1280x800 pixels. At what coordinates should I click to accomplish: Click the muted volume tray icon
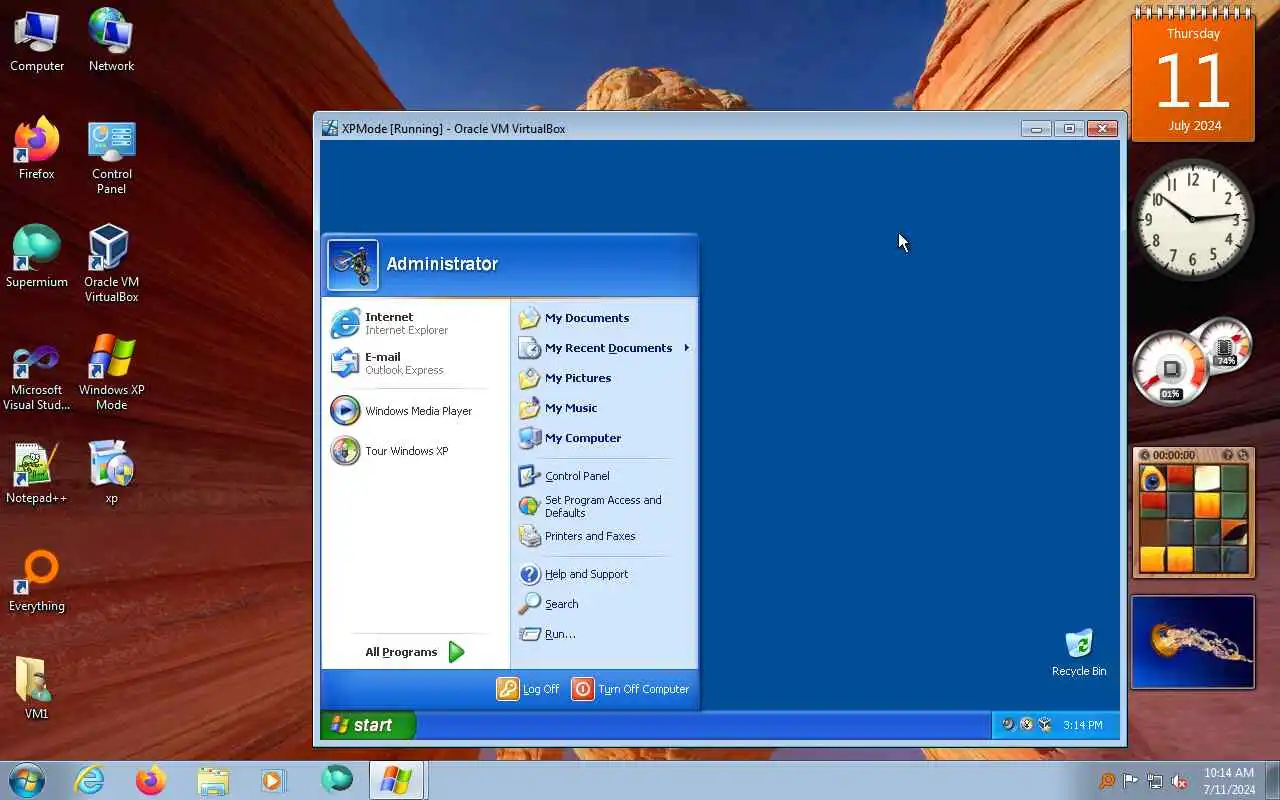tap(1180, 781)
